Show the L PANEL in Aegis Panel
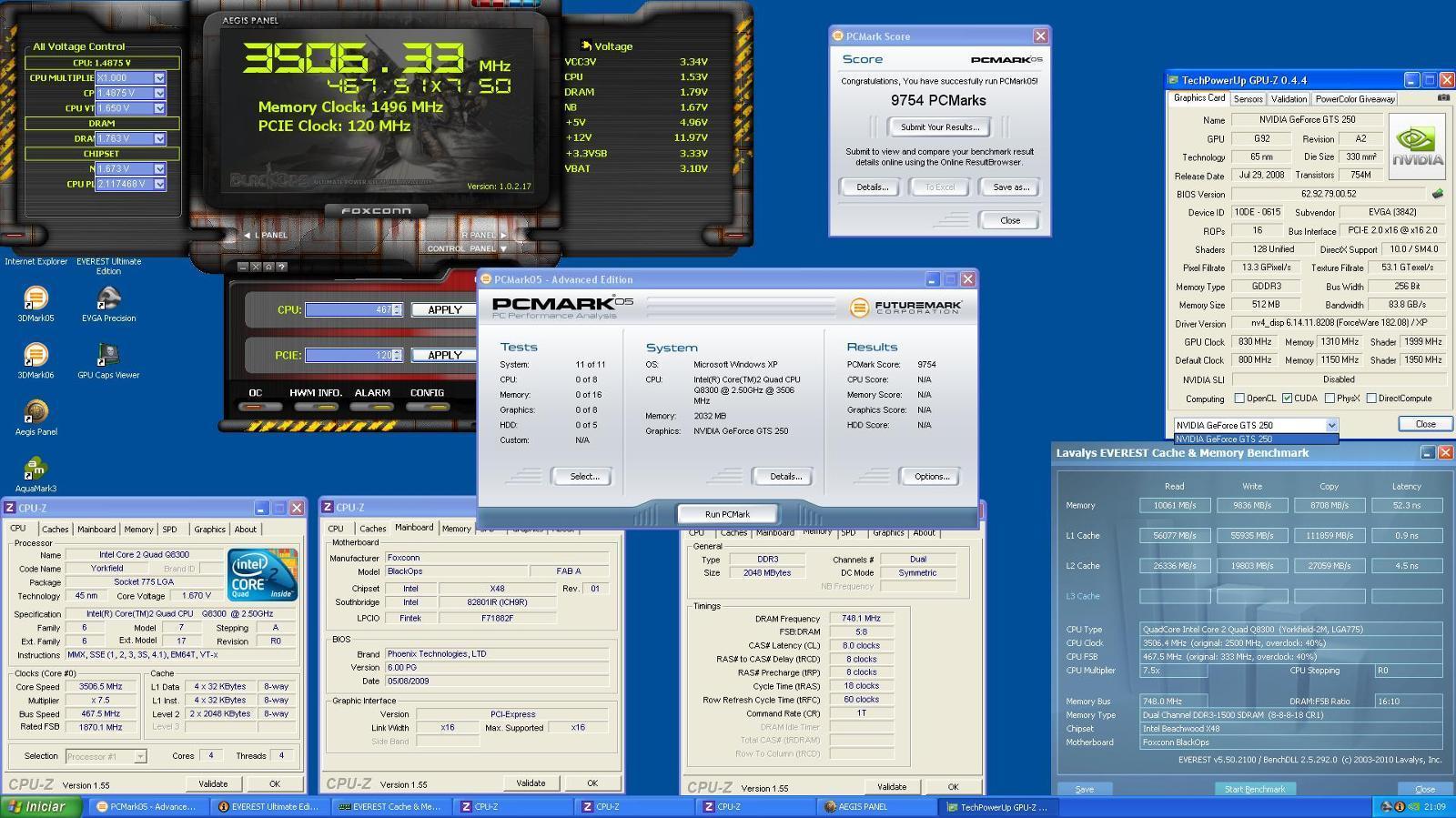1456x818 pixels. click(x=266, y=235)
